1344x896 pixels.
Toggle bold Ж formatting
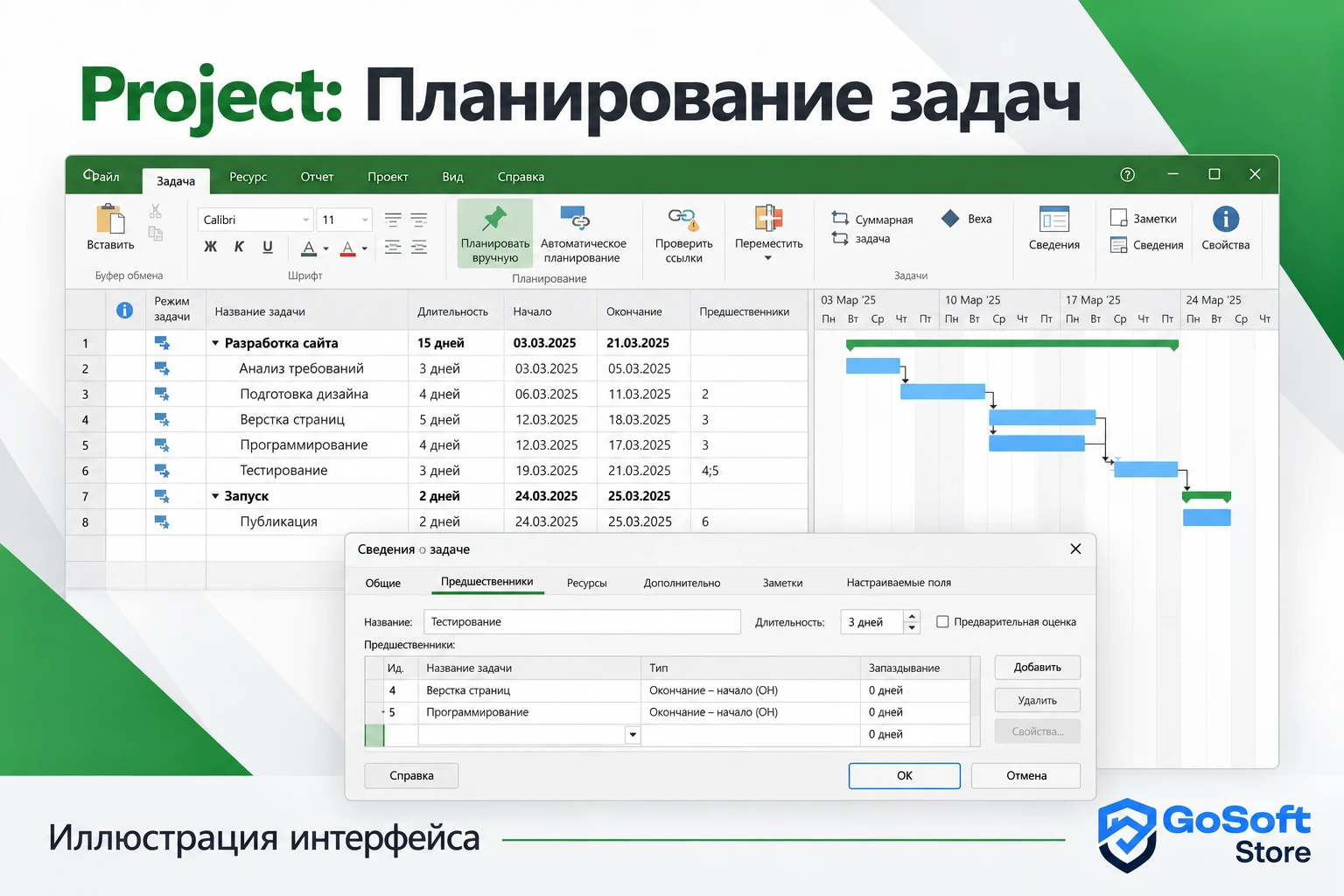click(x=211, y=247)
